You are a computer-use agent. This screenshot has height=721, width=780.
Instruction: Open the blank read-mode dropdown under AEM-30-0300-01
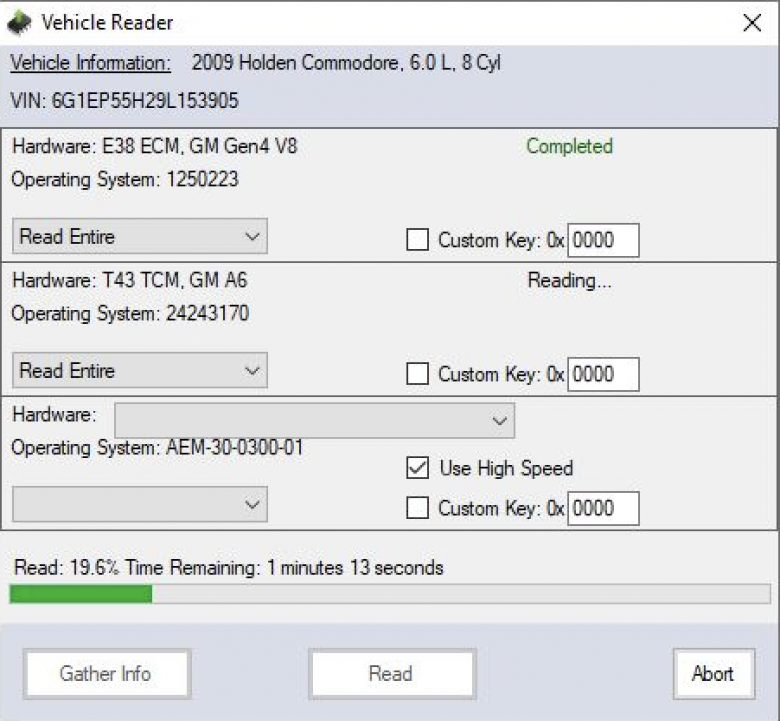click(140, 504)
